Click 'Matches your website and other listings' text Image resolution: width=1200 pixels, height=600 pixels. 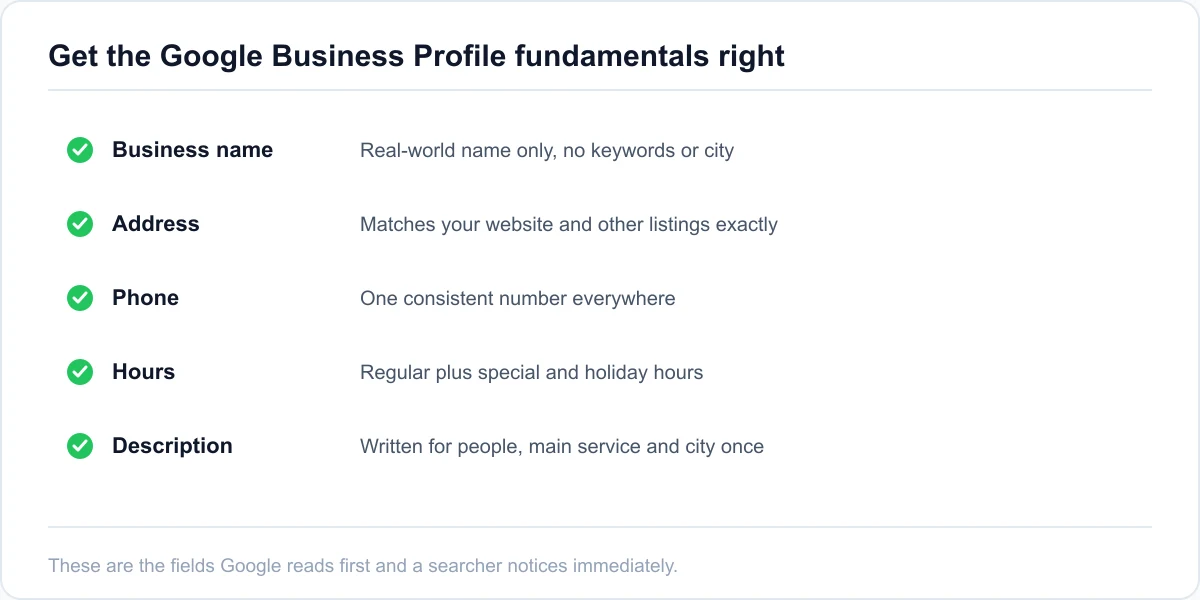point(569,225)
